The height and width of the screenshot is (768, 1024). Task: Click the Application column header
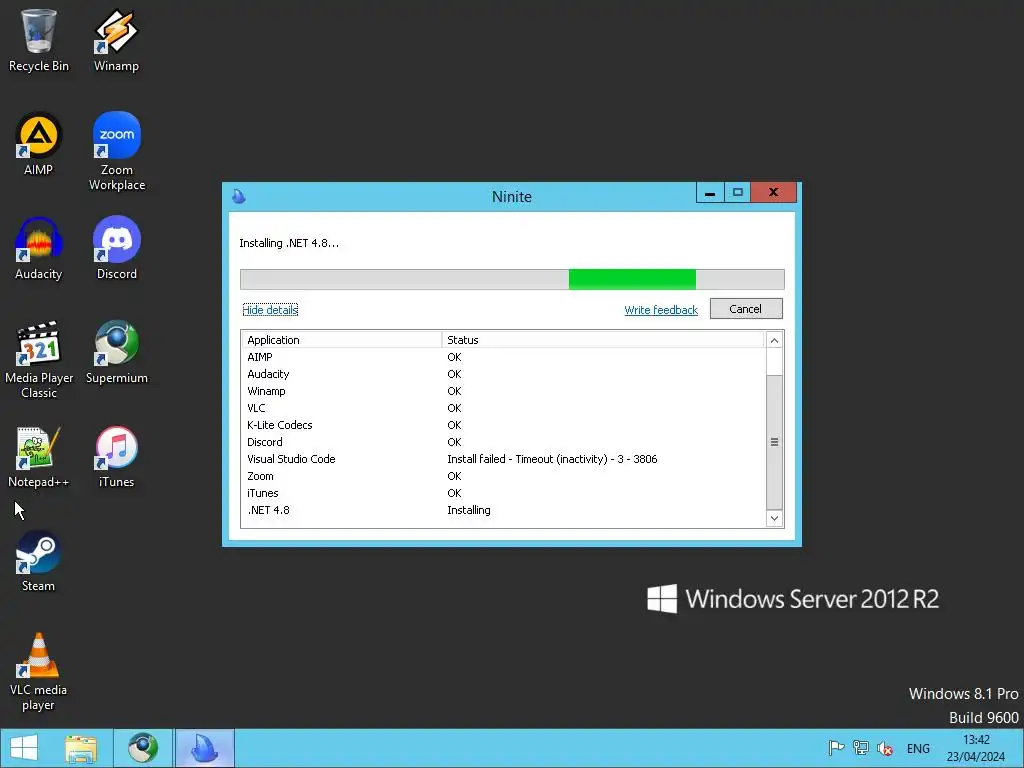point(342,340)
